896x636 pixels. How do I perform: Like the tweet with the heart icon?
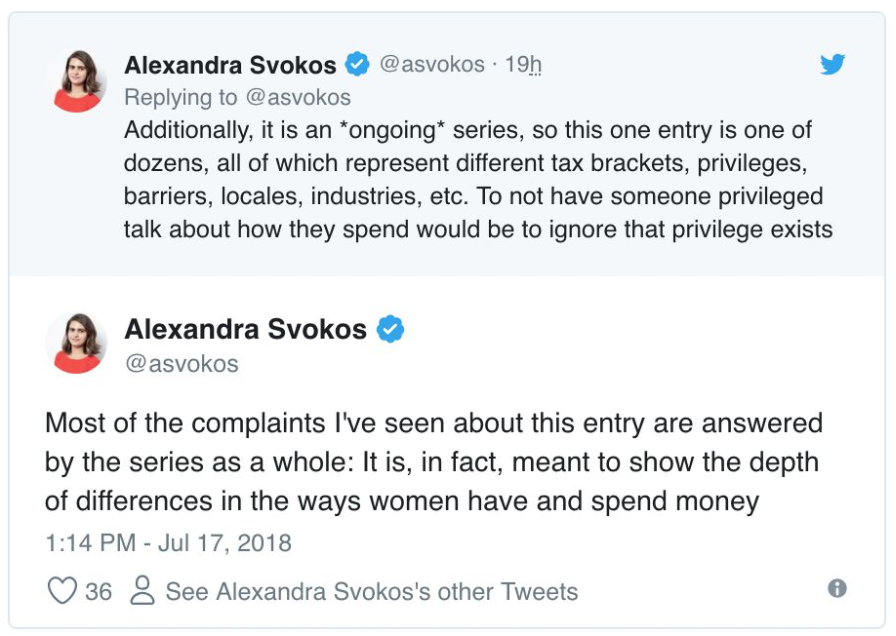(x=62, y=590)
